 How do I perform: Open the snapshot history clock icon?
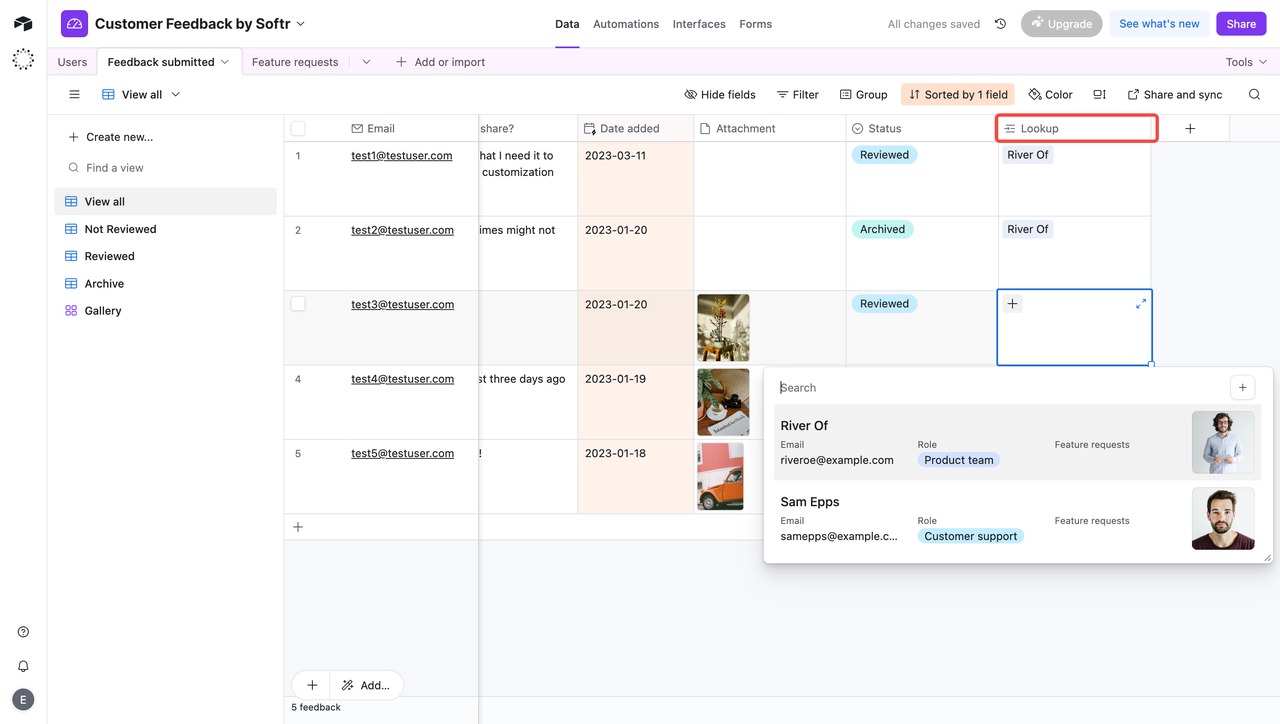[1000, 23]
